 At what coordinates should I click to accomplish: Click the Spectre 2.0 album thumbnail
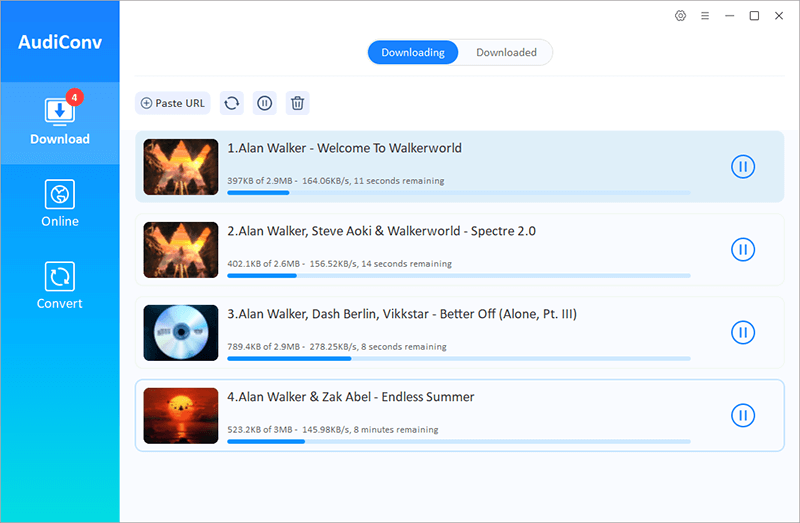tap(181, 250)
